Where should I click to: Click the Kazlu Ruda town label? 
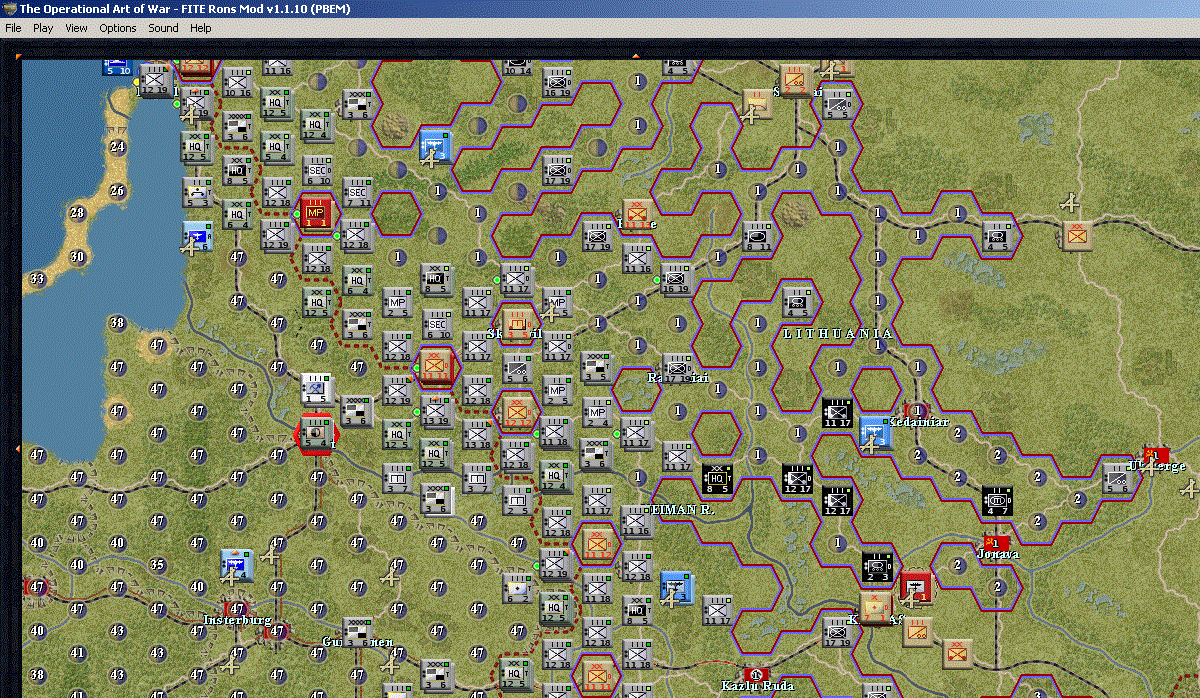pos(757,686)
